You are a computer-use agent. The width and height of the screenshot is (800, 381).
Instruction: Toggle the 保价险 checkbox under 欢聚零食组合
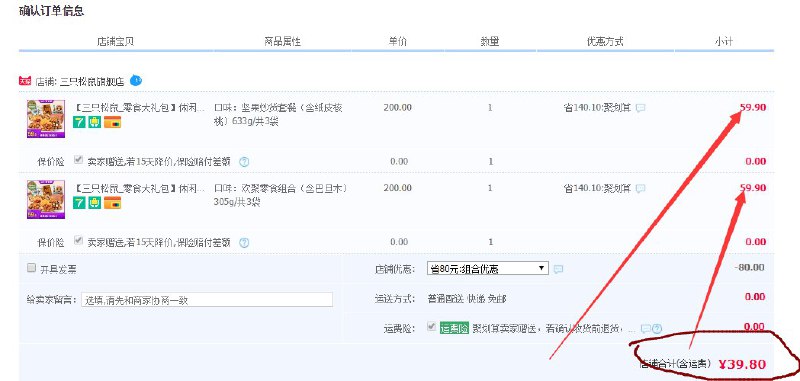coord(78,240)
